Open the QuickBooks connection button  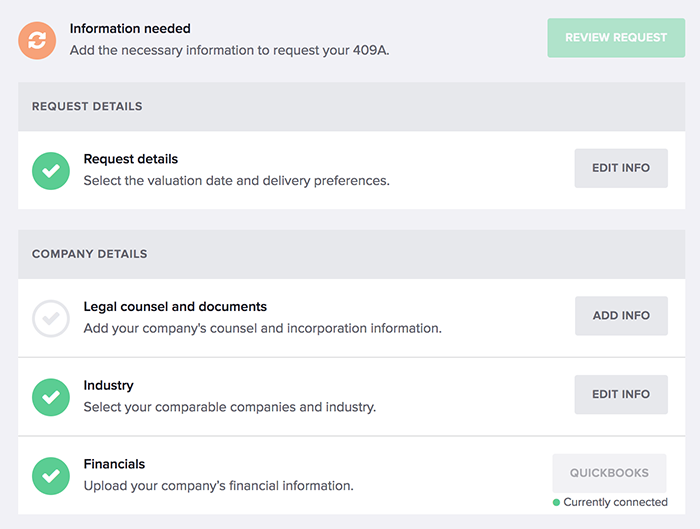[x=609, y=473]
